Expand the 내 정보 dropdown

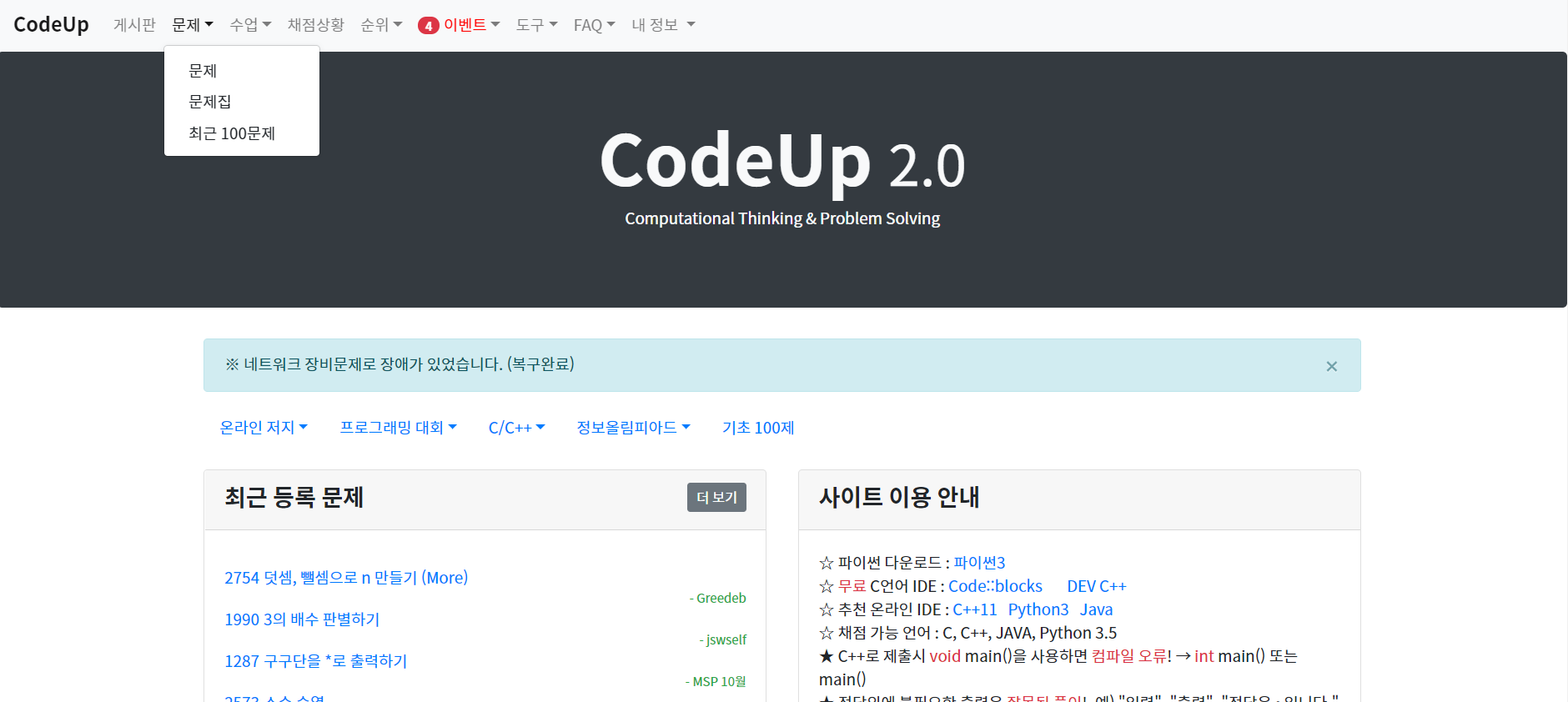[x=663, y=25]
